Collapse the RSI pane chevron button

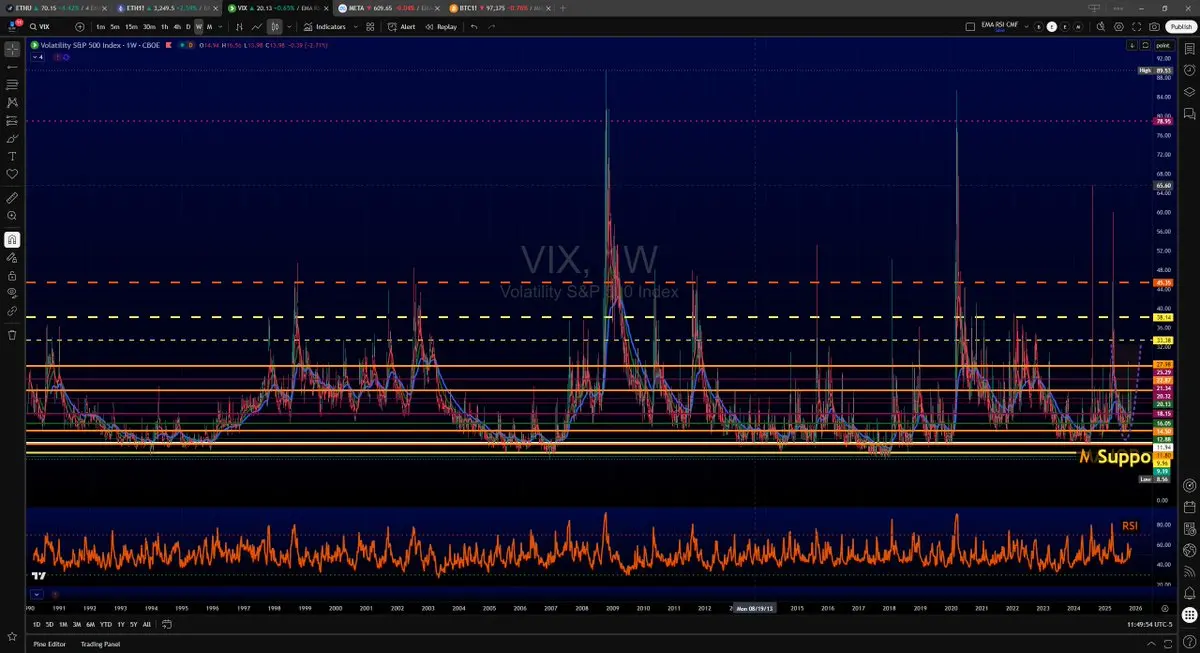(x=37, y=594)
